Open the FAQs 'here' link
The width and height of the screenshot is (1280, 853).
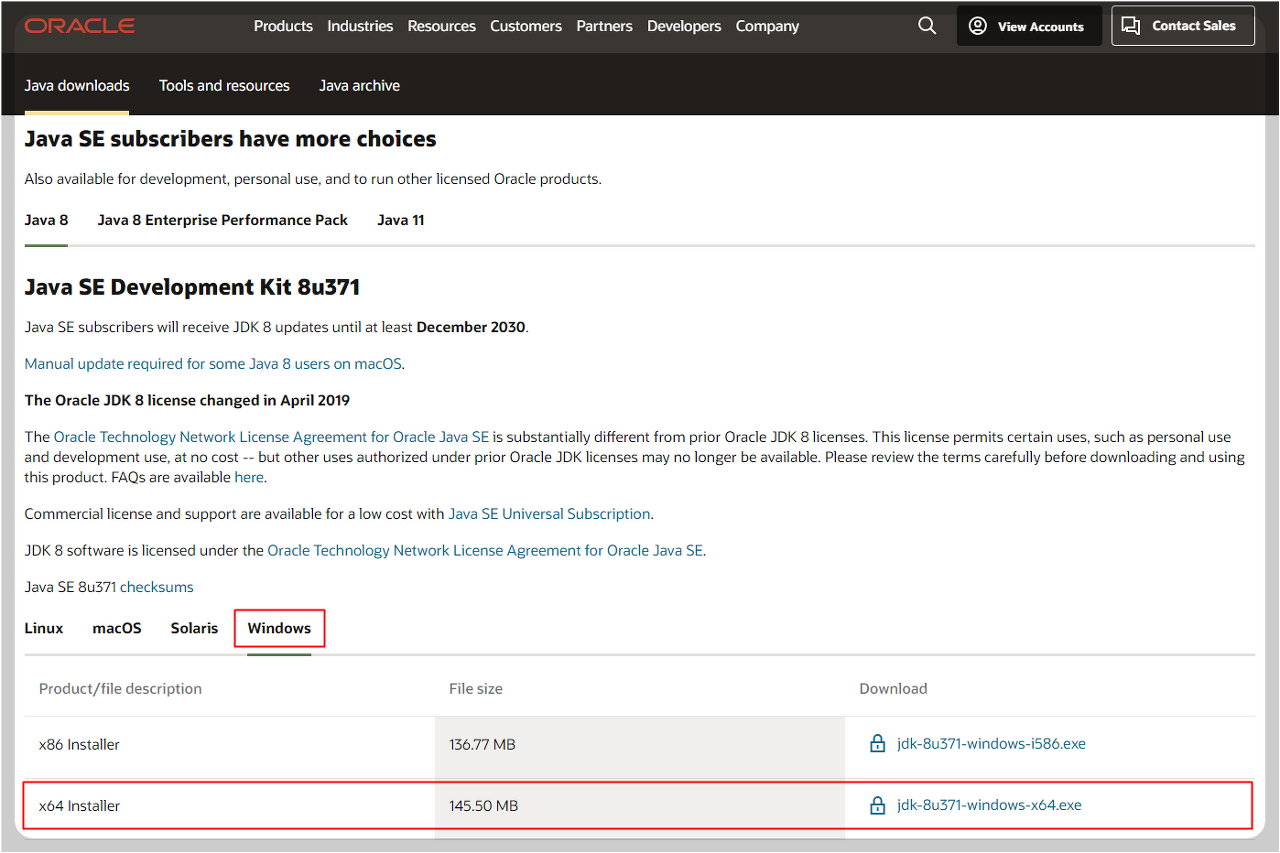click(x=249, y=477)
